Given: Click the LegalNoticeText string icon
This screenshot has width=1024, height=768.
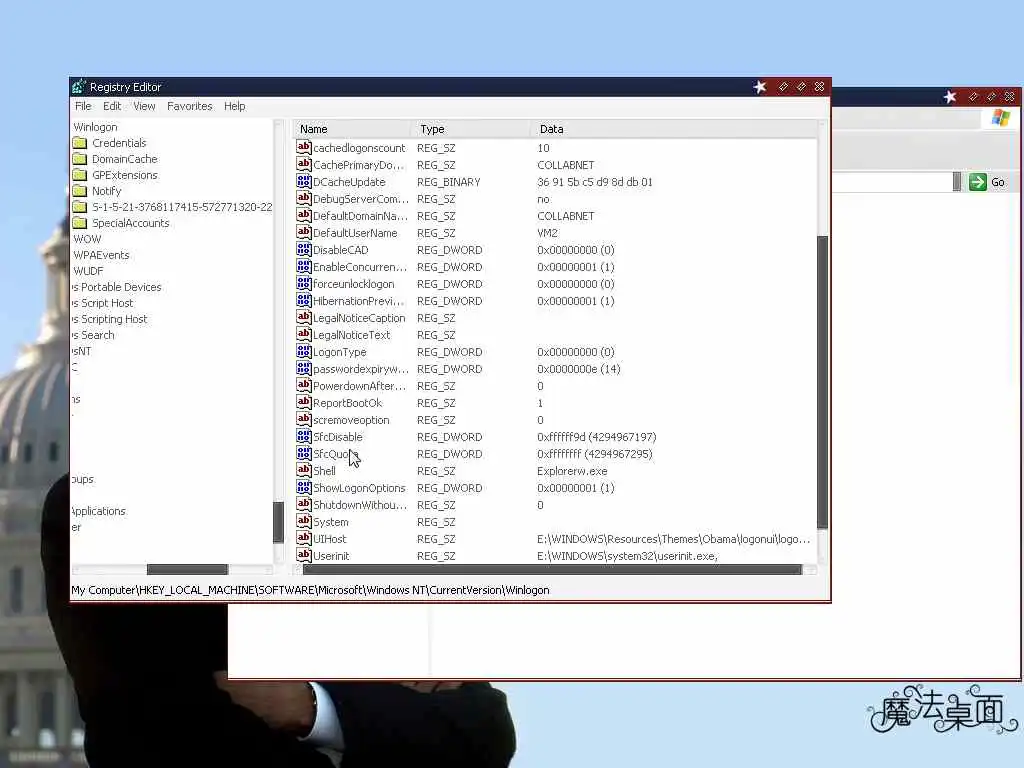Looking at the screenshot, I should pos(304,334).
